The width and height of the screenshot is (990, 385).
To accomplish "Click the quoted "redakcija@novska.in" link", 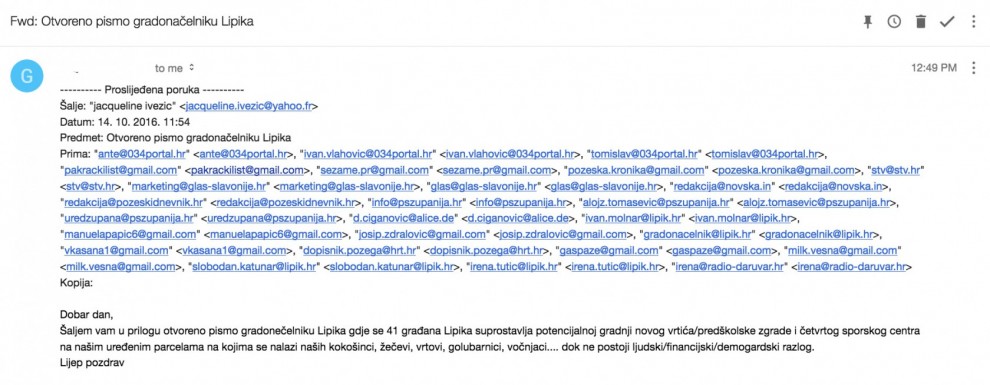I will (x=722, y=186).
